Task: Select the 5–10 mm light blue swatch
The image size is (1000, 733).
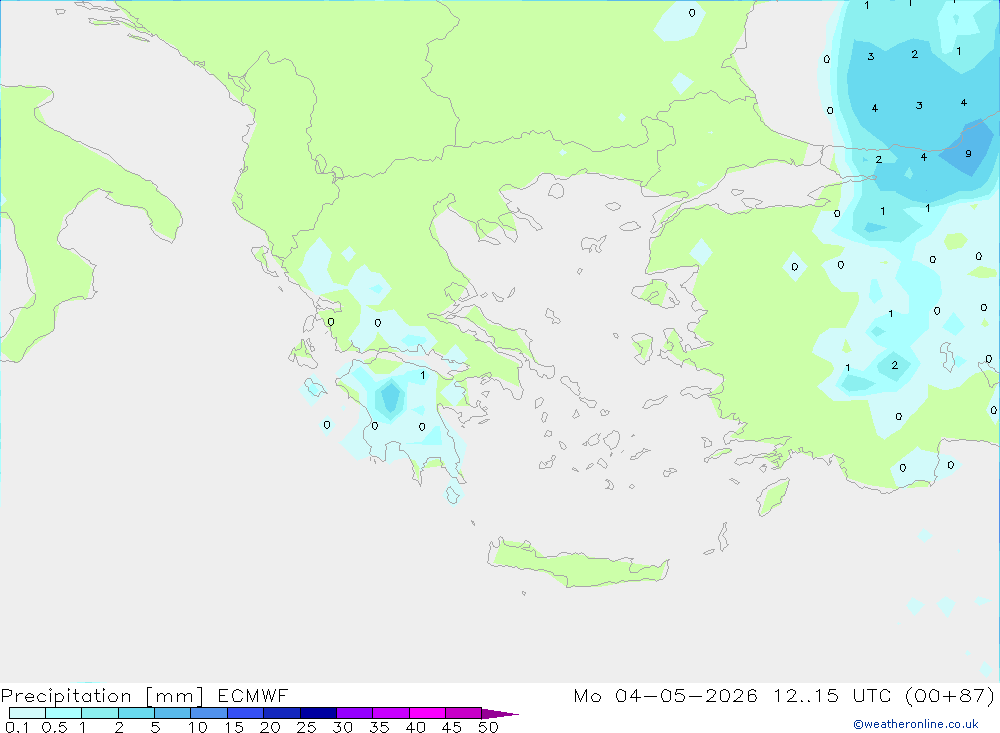Action: (173, 713)
